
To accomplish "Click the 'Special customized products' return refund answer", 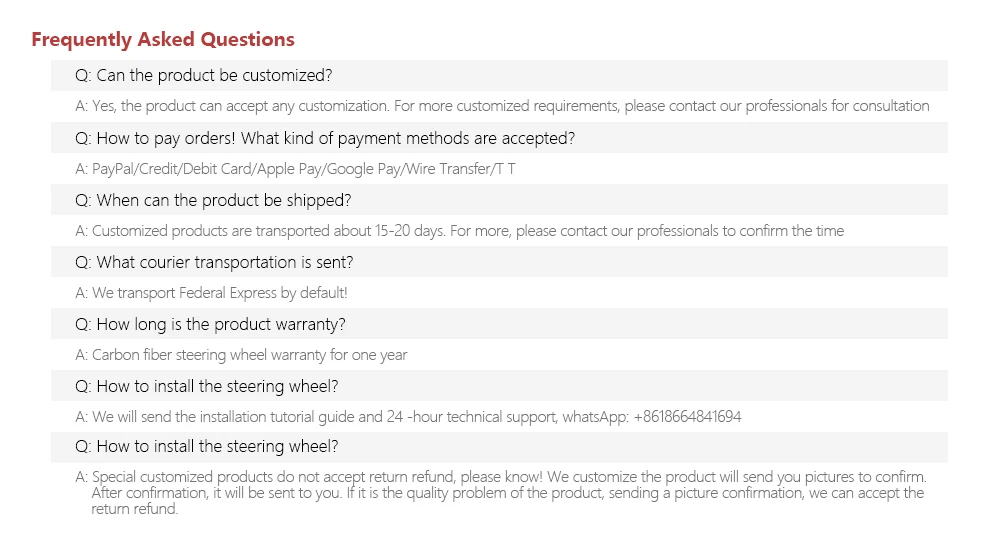I will click(500, 493).
